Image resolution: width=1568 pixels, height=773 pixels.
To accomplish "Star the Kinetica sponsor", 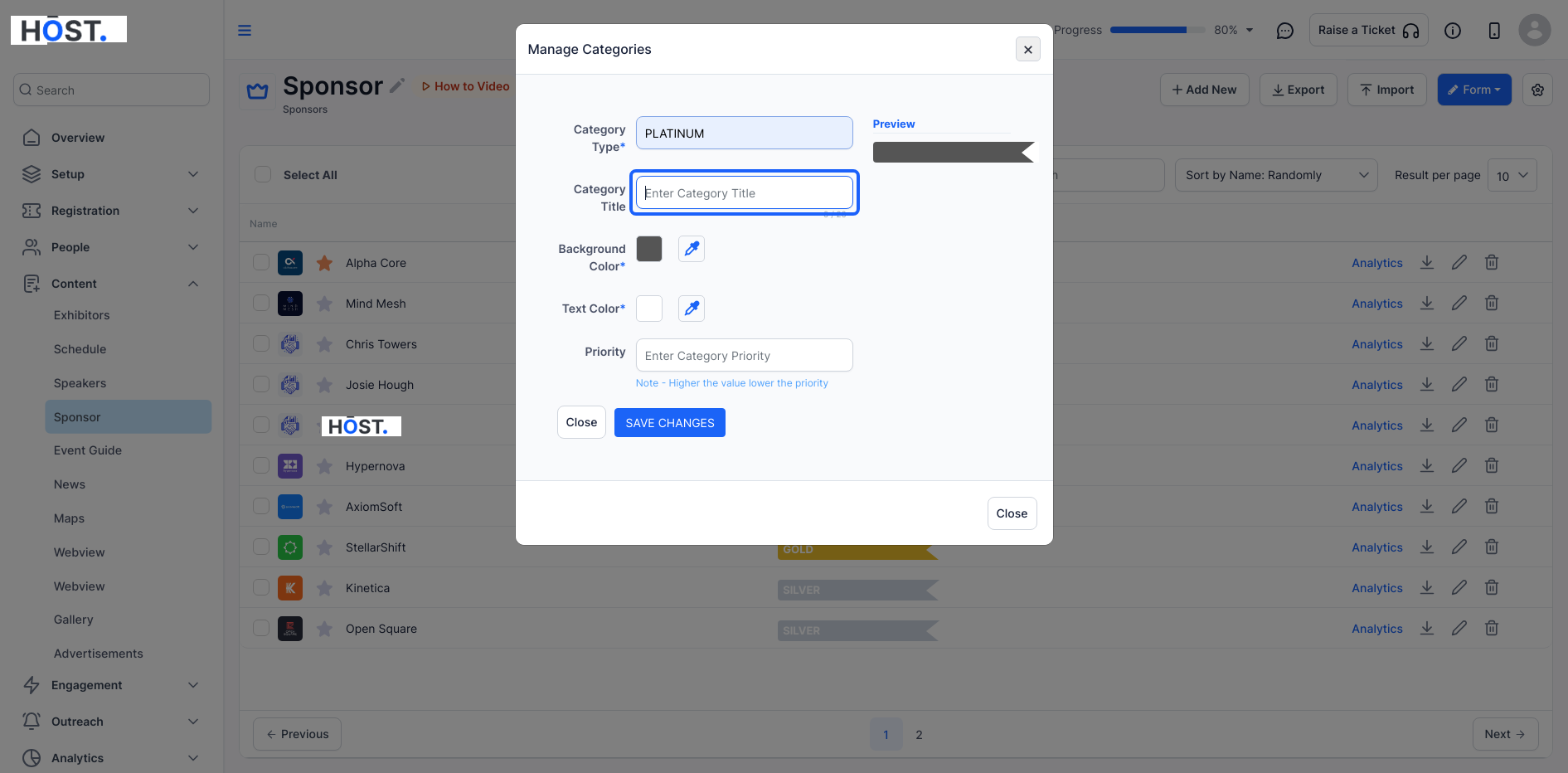I will [324, 588].
